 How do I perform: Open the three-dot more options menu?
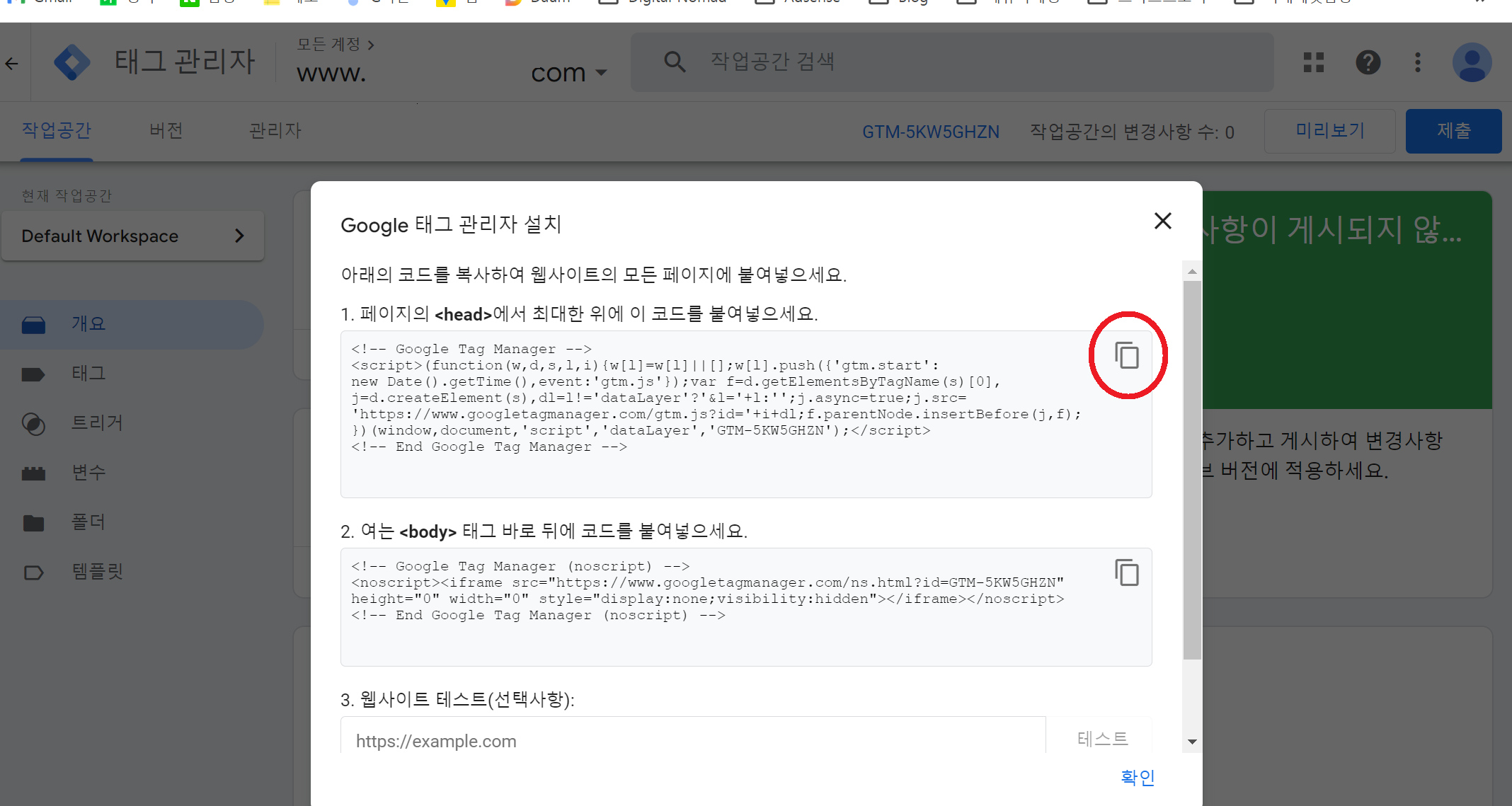(x=1418, y=62)
